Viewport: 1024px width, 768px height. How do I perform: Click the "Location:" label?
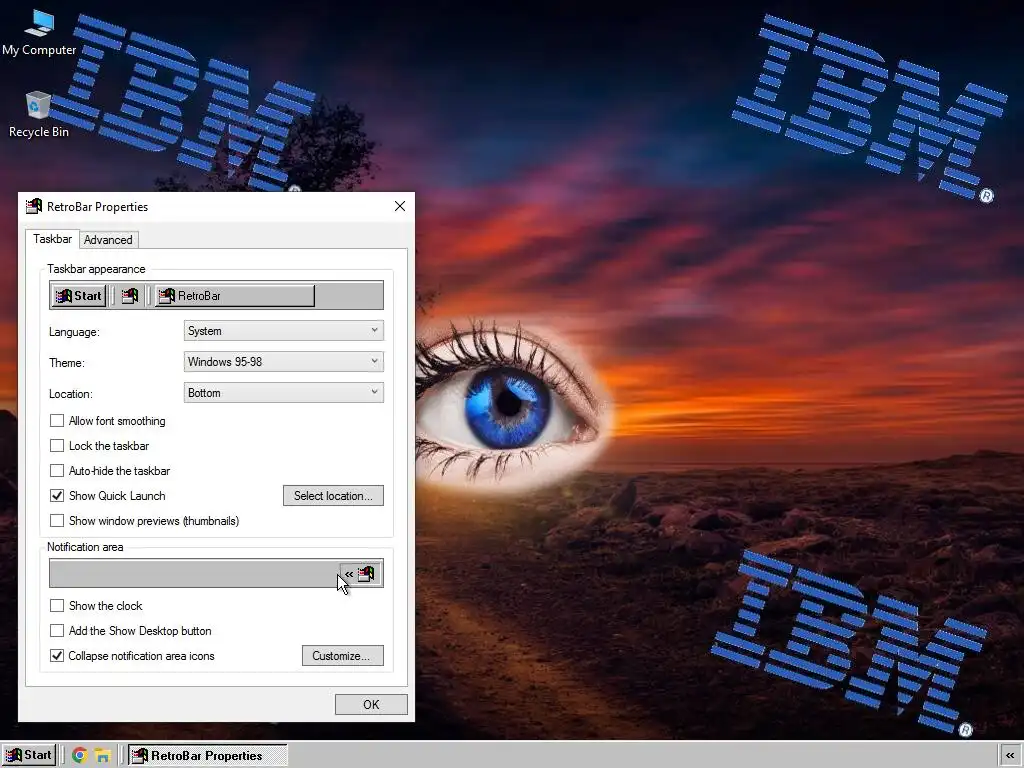tap(71, 394)
